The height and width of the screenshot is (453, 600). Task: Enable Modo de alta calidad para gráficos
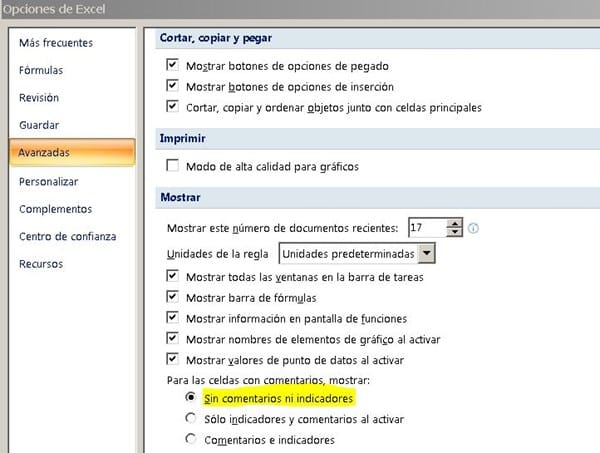tap(172, 165)
